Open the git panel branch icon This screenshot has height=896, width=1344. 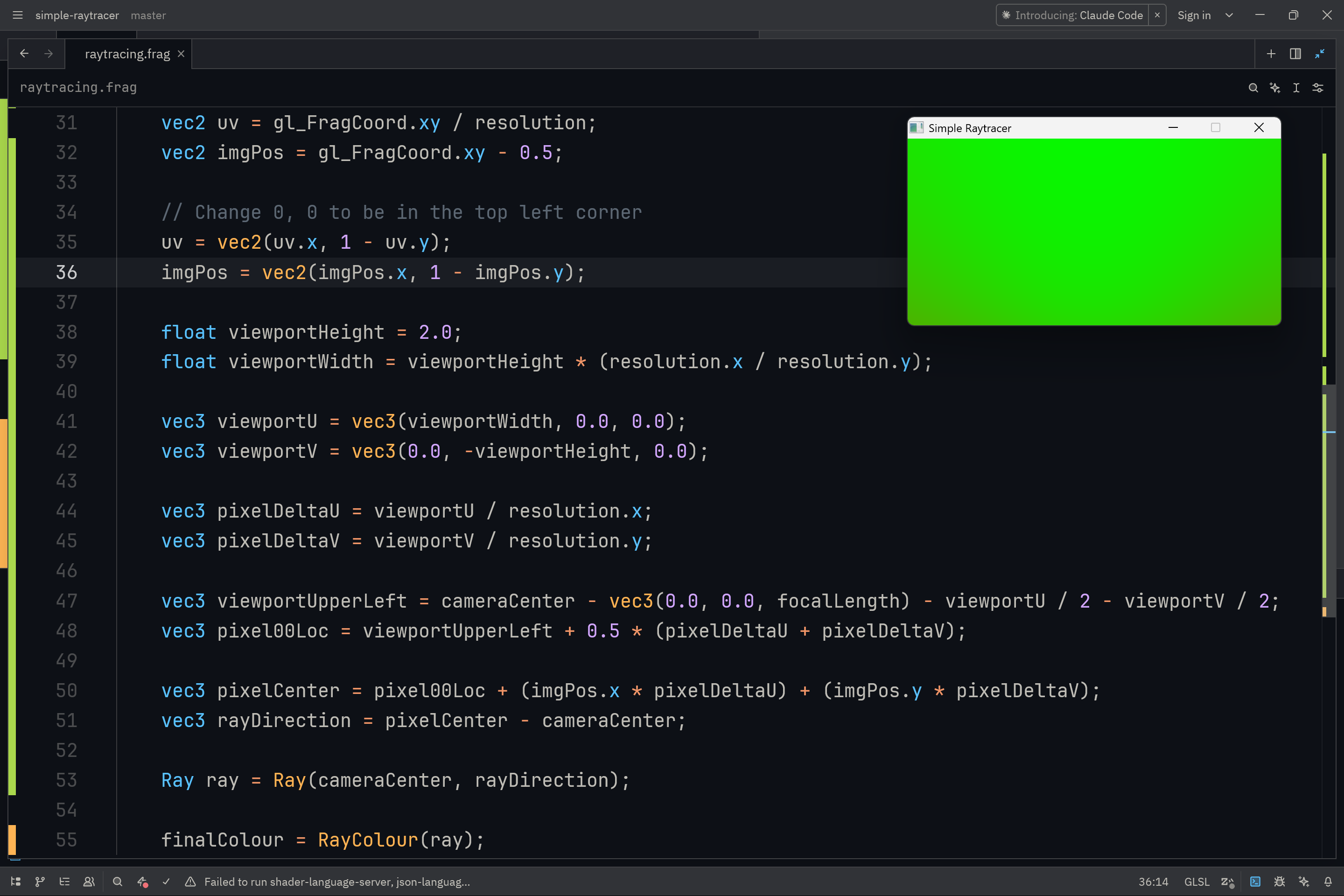click(40, 882)
